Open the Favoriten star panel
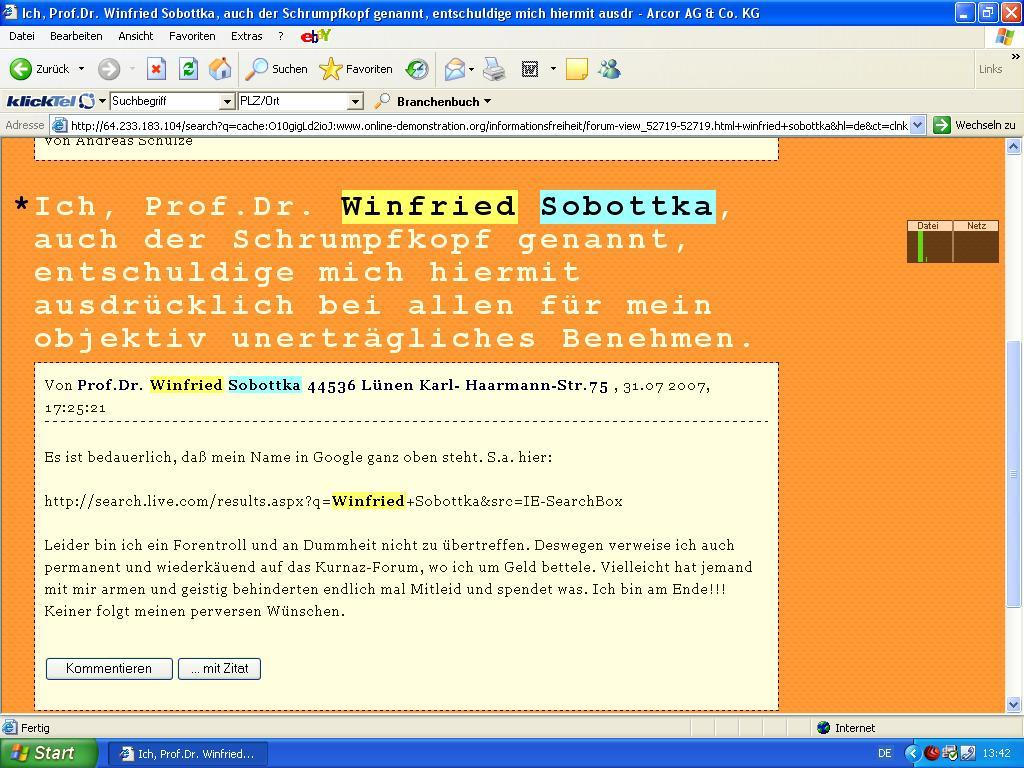 point(356,69)
